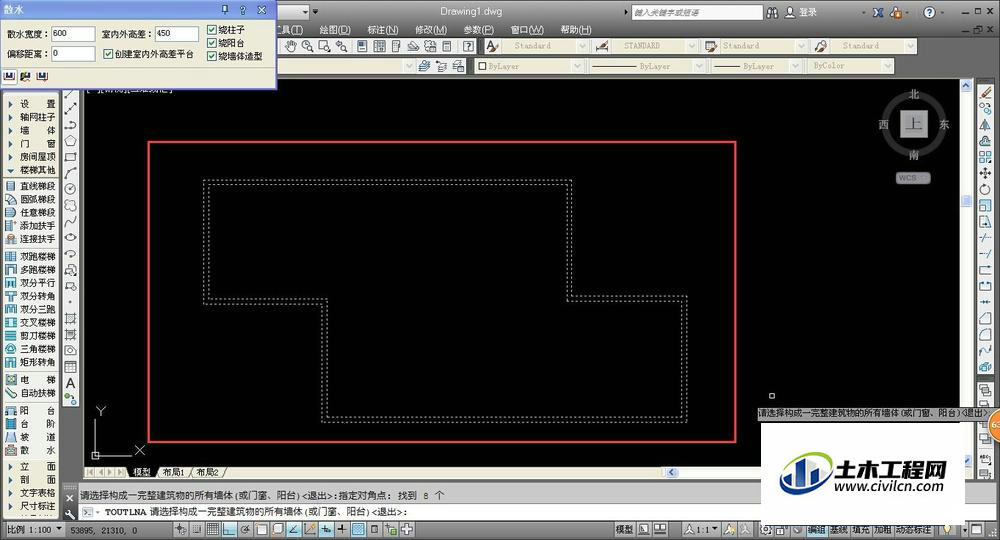
Task: Click the 散水宽度 input field
Action: [x=73, y=34]
